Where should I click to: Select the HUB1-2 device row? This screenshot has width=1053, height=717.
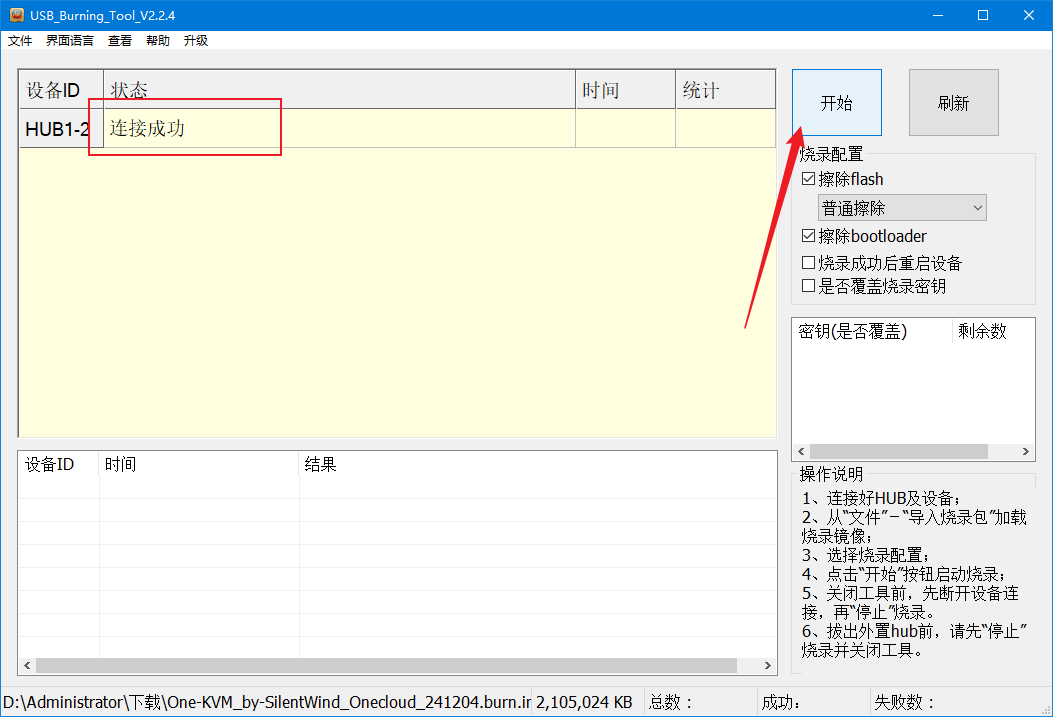(58, 129)
